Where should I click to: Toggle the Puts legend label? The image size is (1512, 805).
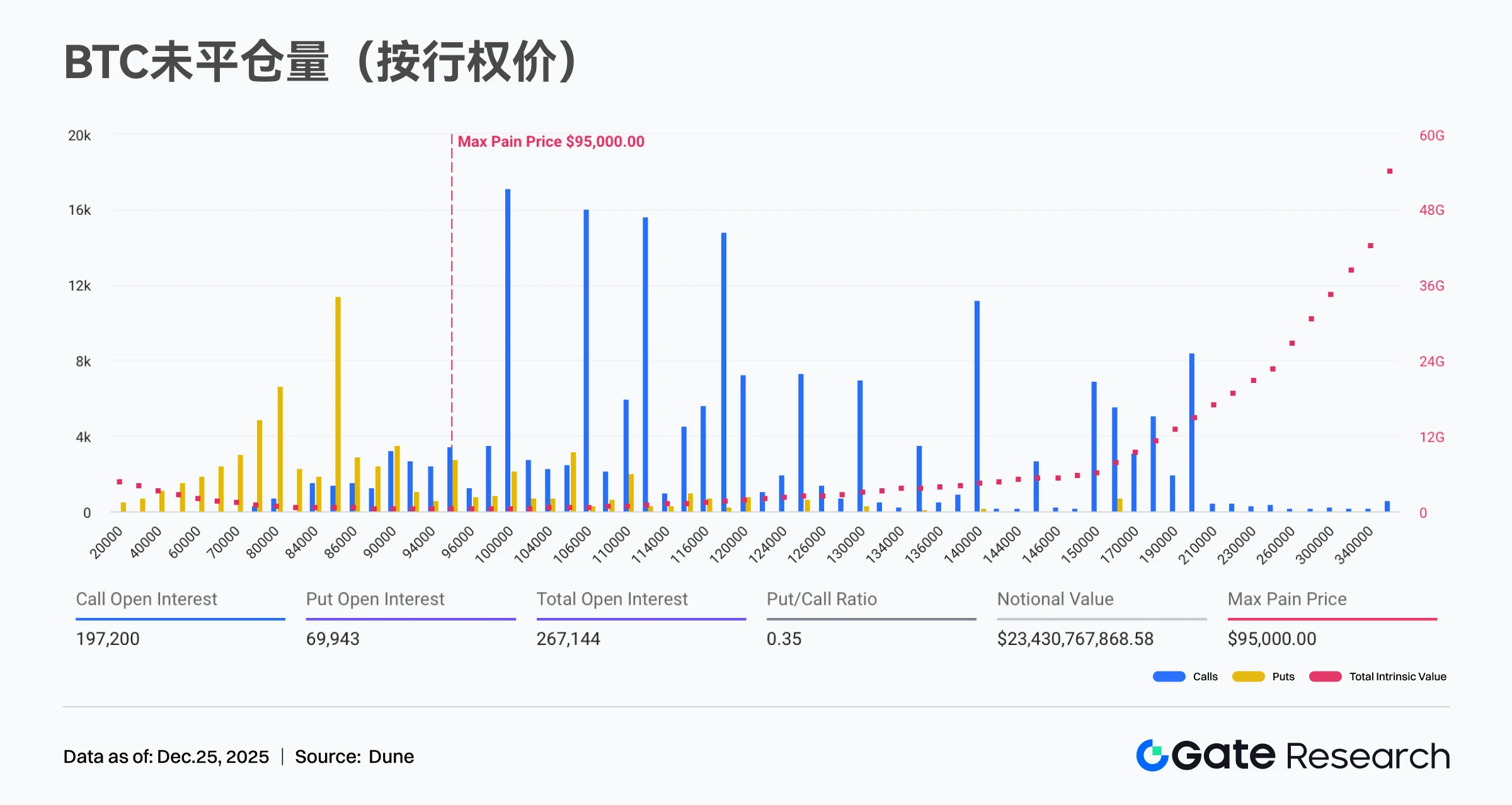pos(1283,677)
